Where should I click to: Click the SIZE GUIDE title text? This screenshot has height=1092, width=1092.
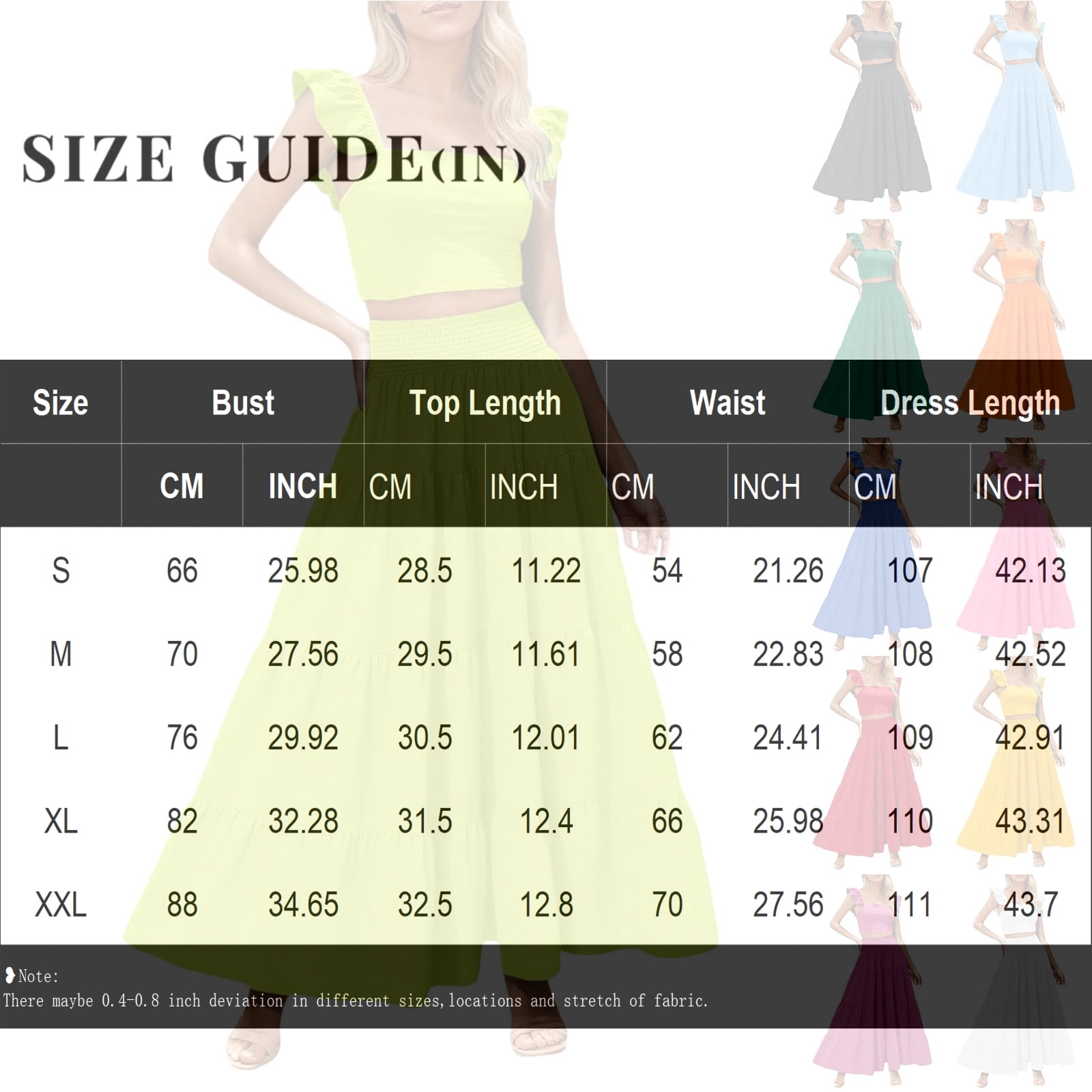[x=274, y=159]
